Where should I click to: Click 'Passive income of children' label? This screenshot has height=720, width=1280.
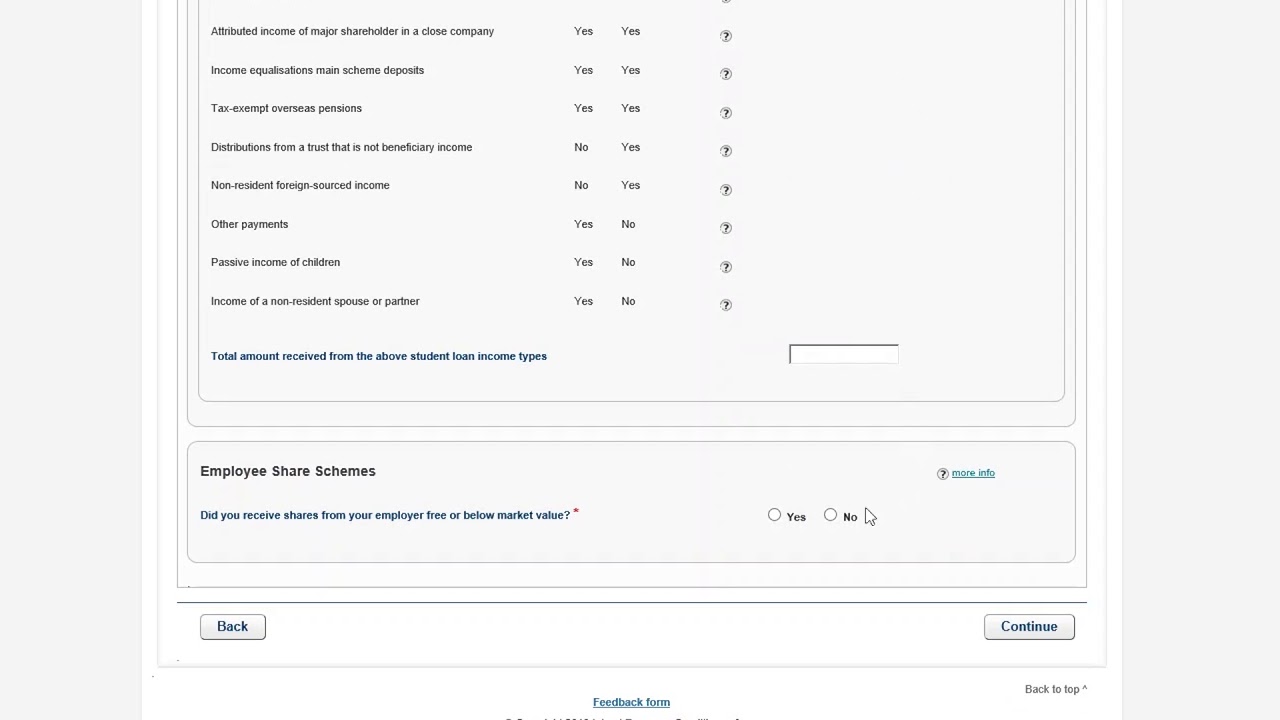(x=275, y=262)
